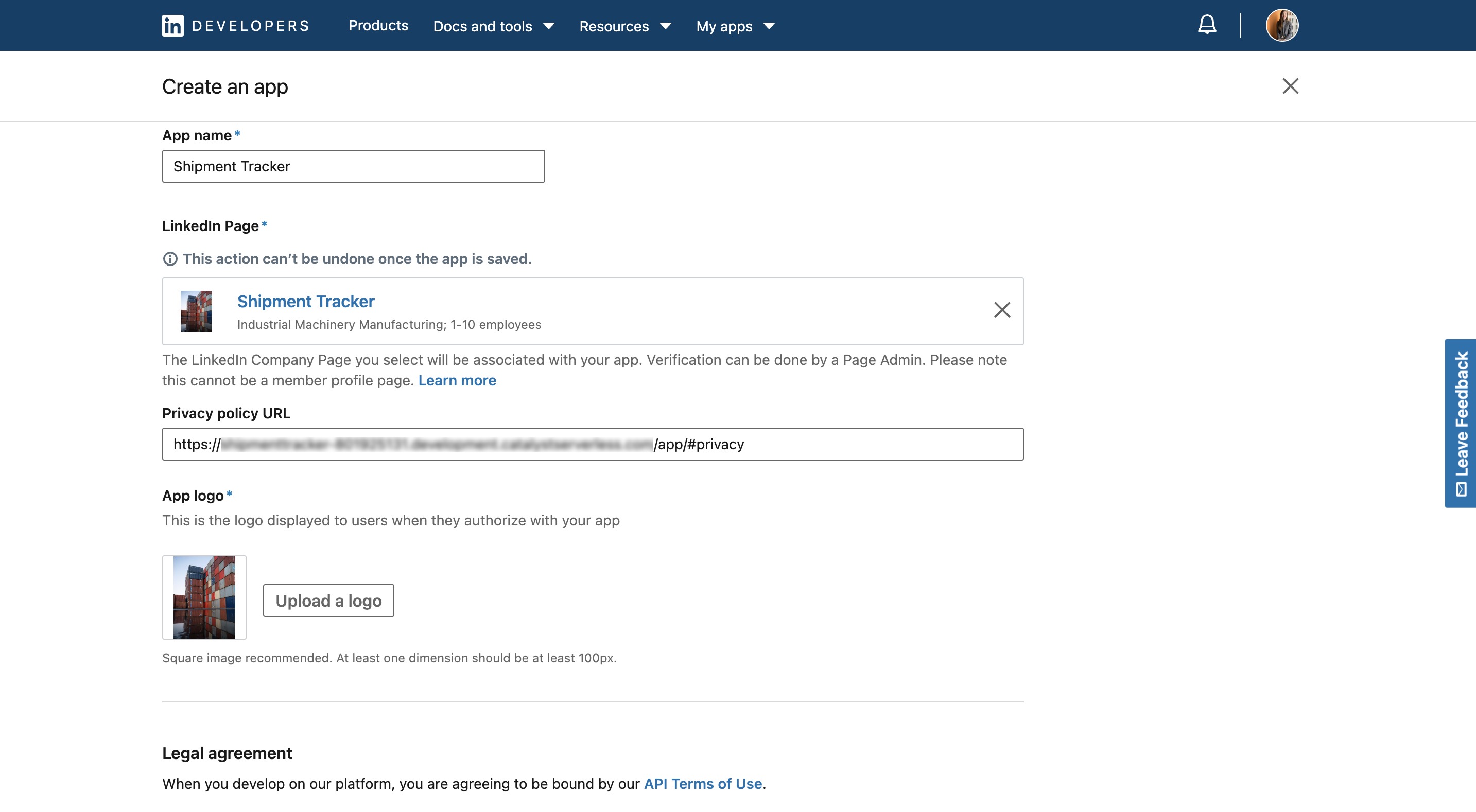Open notifications via the bell icon

(x=1206, y=25)
